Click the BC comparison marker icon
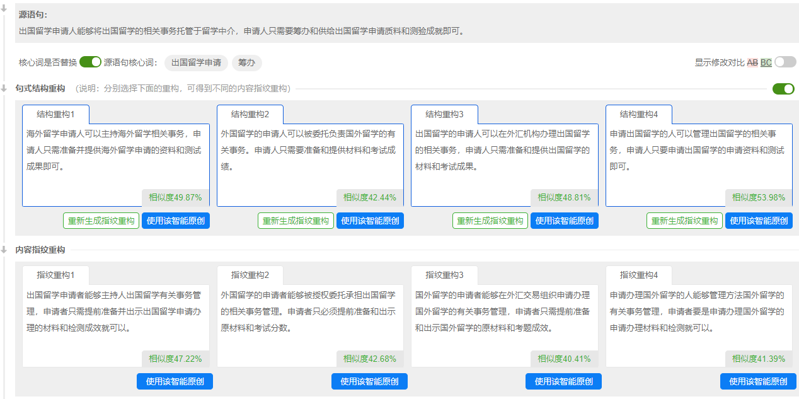This screenshot has height=399, width=799. coord(766,63)
